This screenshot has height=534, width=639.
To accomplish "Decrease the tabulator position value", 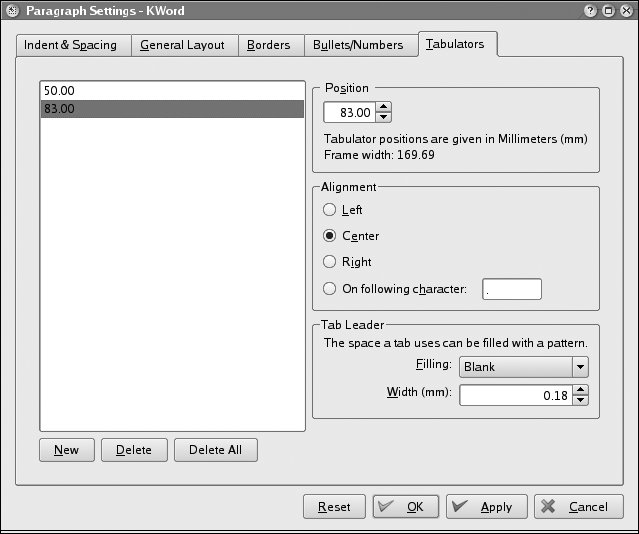I will (x=383, y=117).
